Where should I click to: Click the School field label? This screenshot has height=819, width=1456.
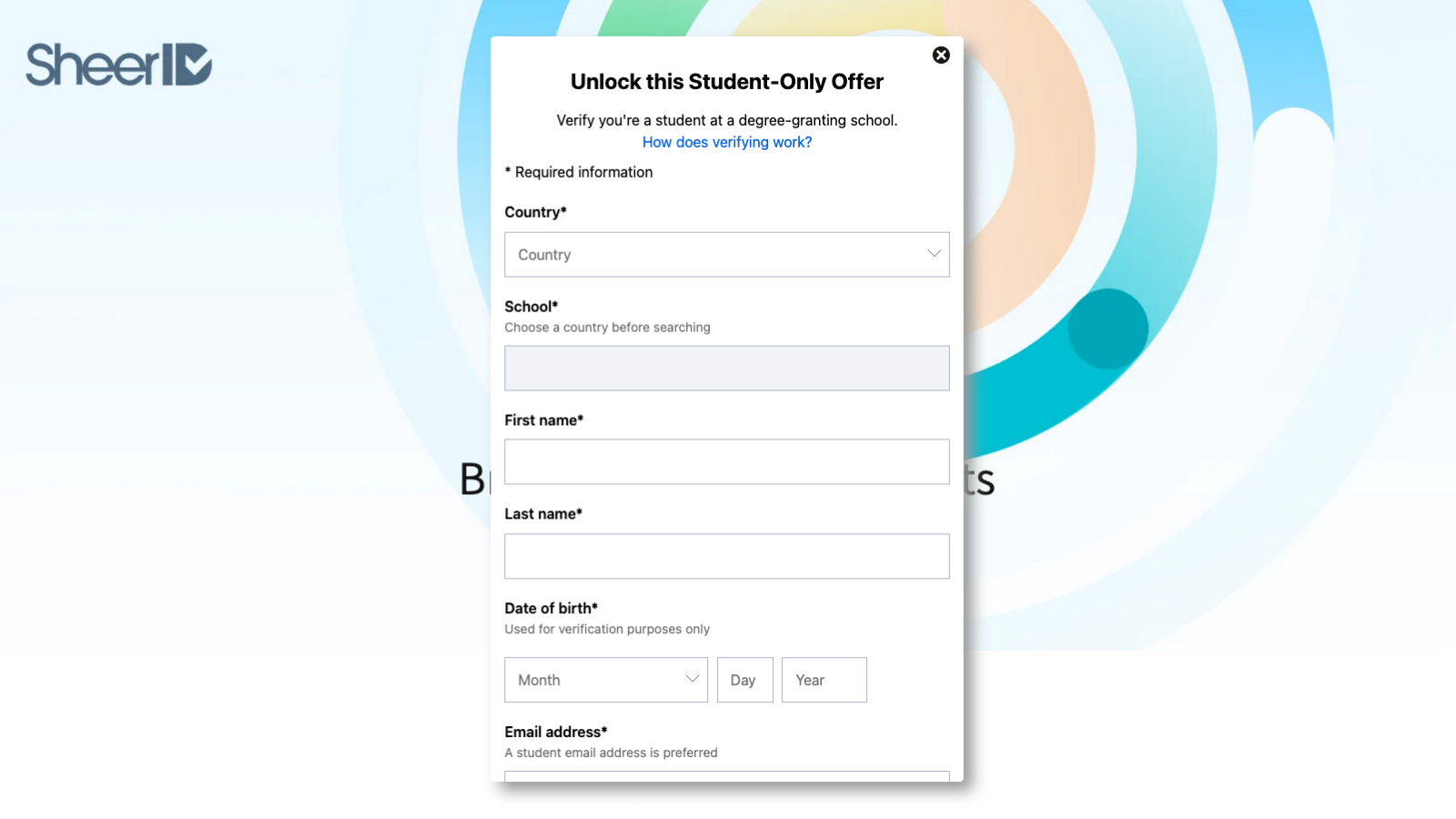point(531,307)
